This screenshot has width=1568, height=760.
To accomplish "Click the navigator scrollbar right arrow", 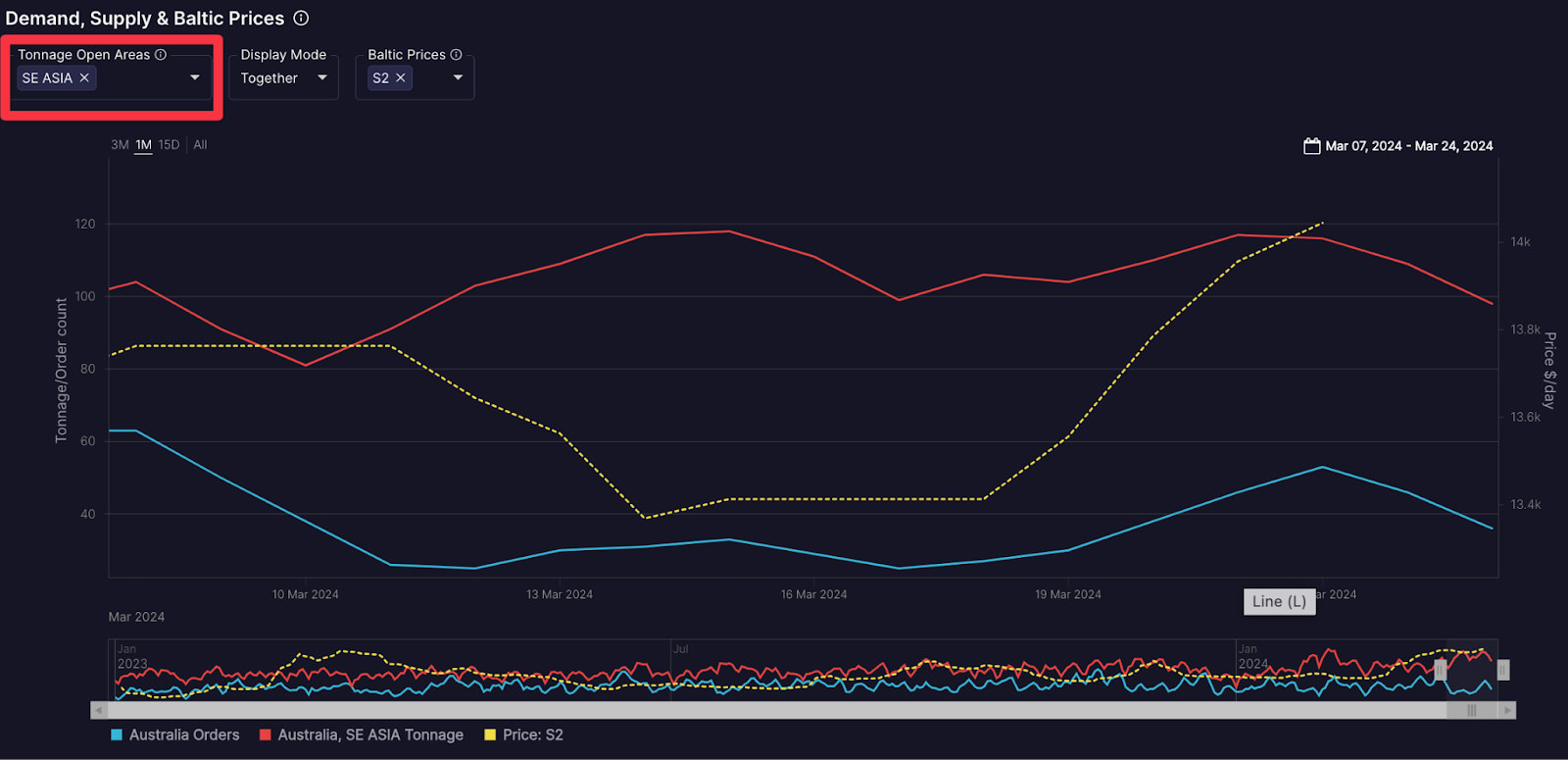I will (x=1507, y=710).
